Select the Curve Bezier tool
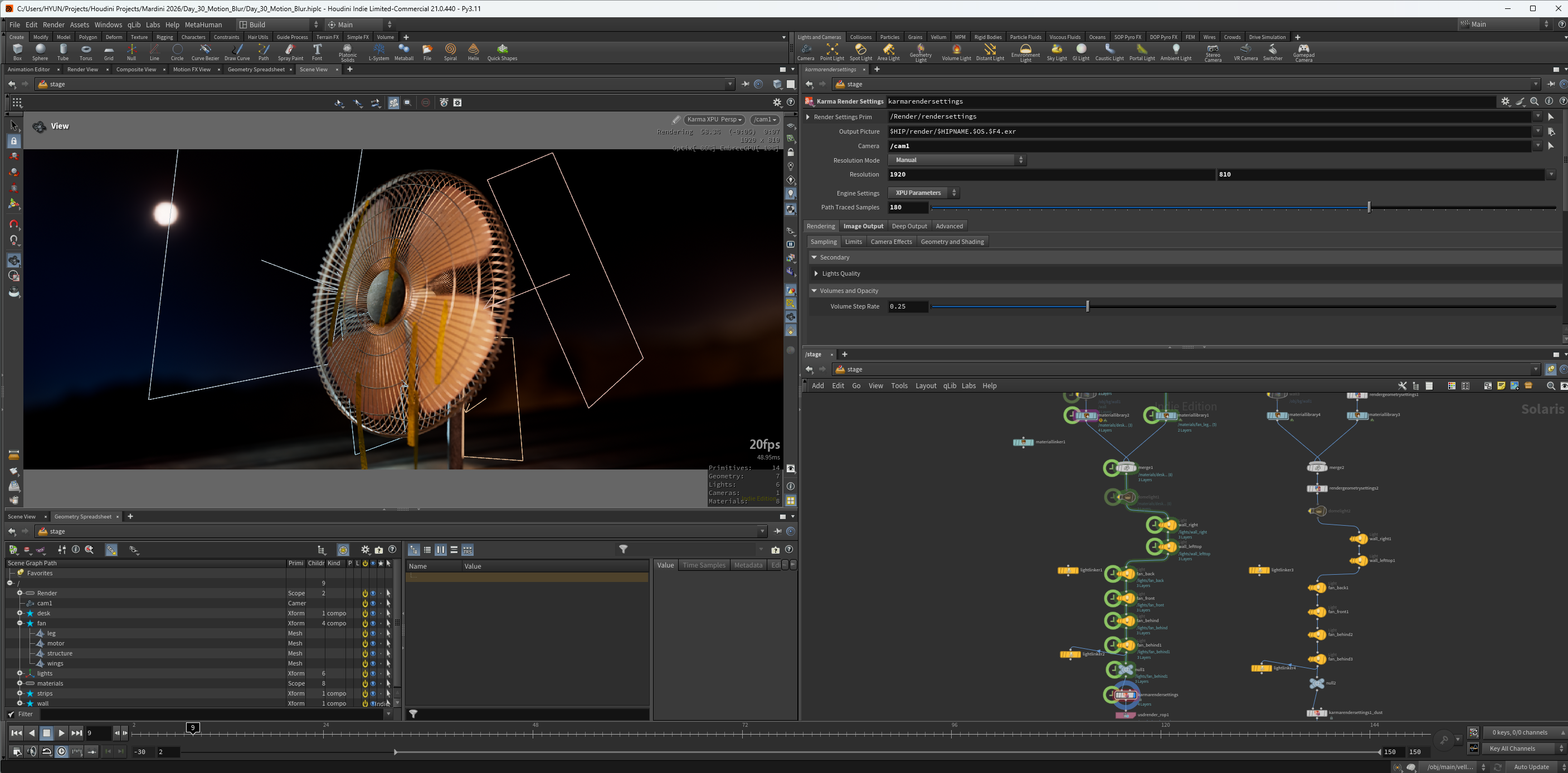Image resolution: width=1568 pixels, height=773 pixels. 205,52
